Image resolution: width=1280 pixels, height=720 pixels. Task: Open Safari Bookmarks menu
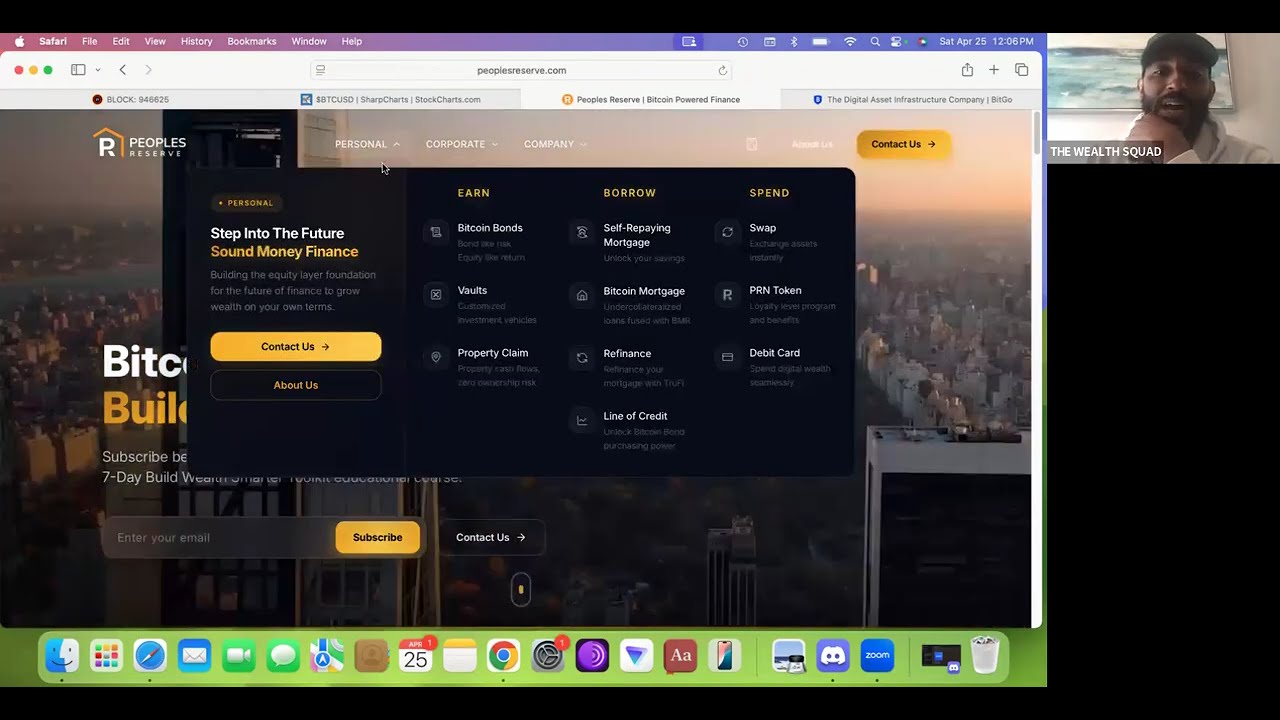[251, 42]
